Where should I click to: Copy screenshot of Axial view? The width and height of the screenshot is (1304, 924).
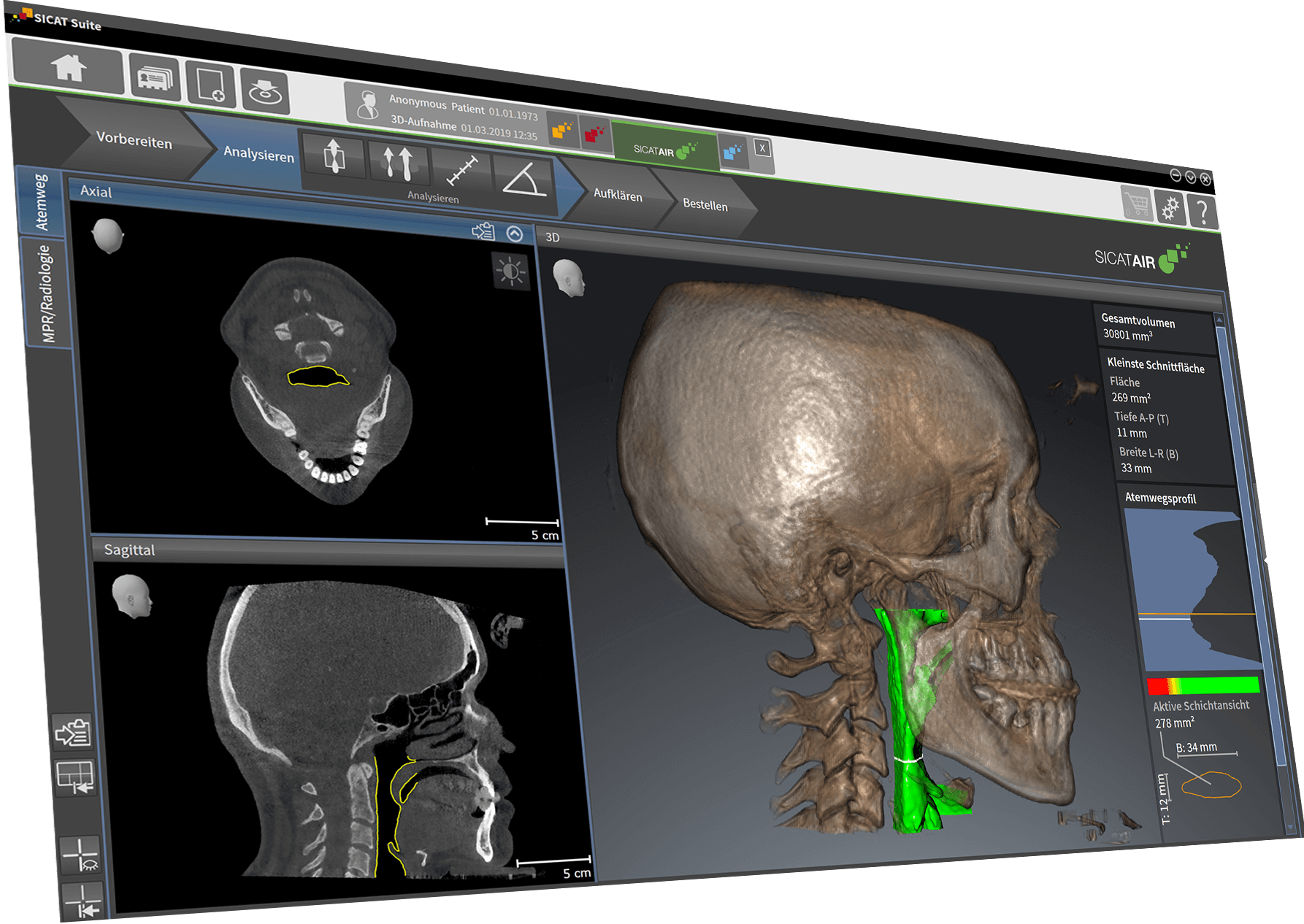pos(484,232)
